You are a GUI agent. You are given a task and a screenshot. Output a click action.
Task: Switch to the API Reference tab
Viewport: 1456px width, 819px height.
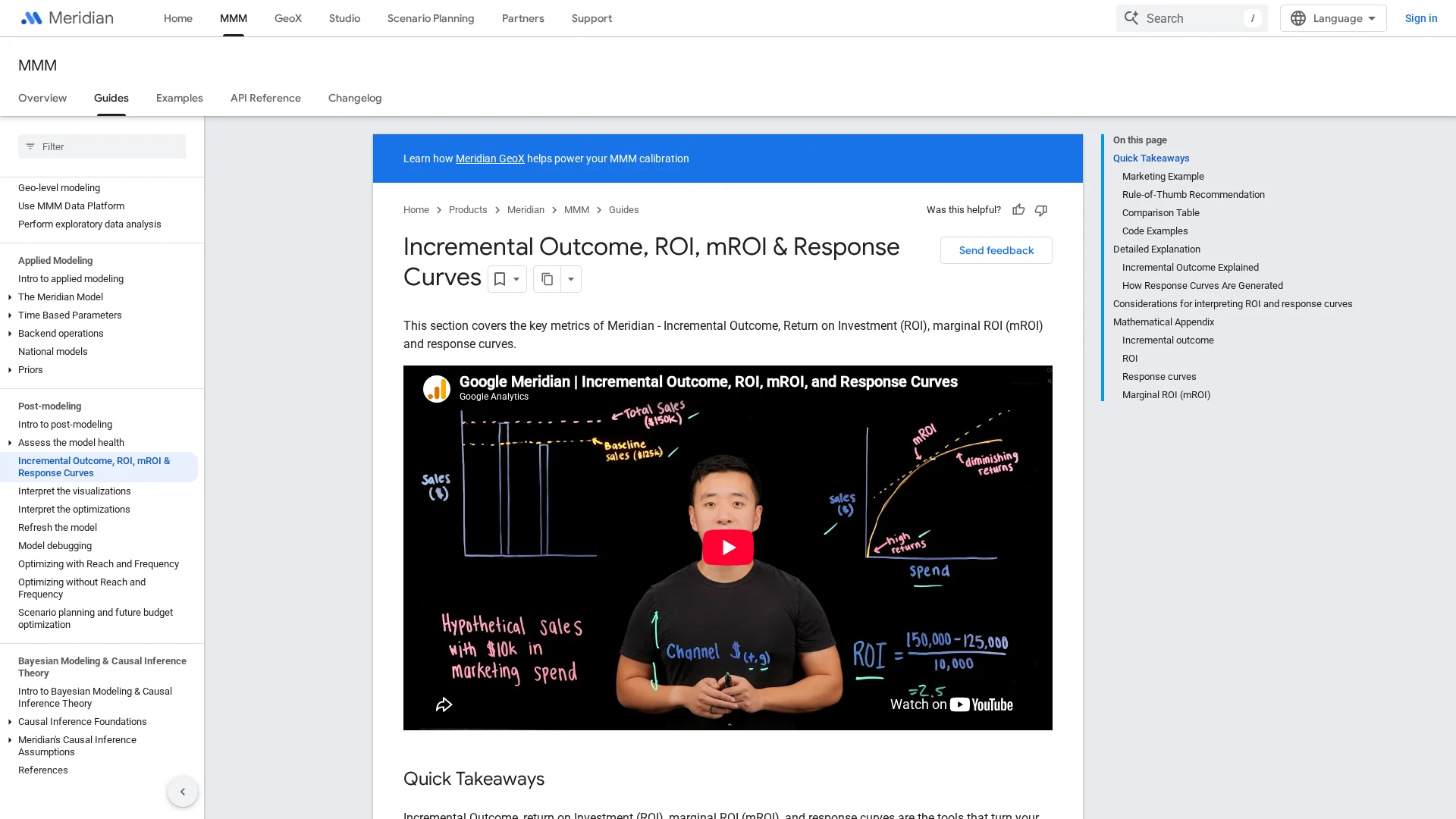[265, 98]
